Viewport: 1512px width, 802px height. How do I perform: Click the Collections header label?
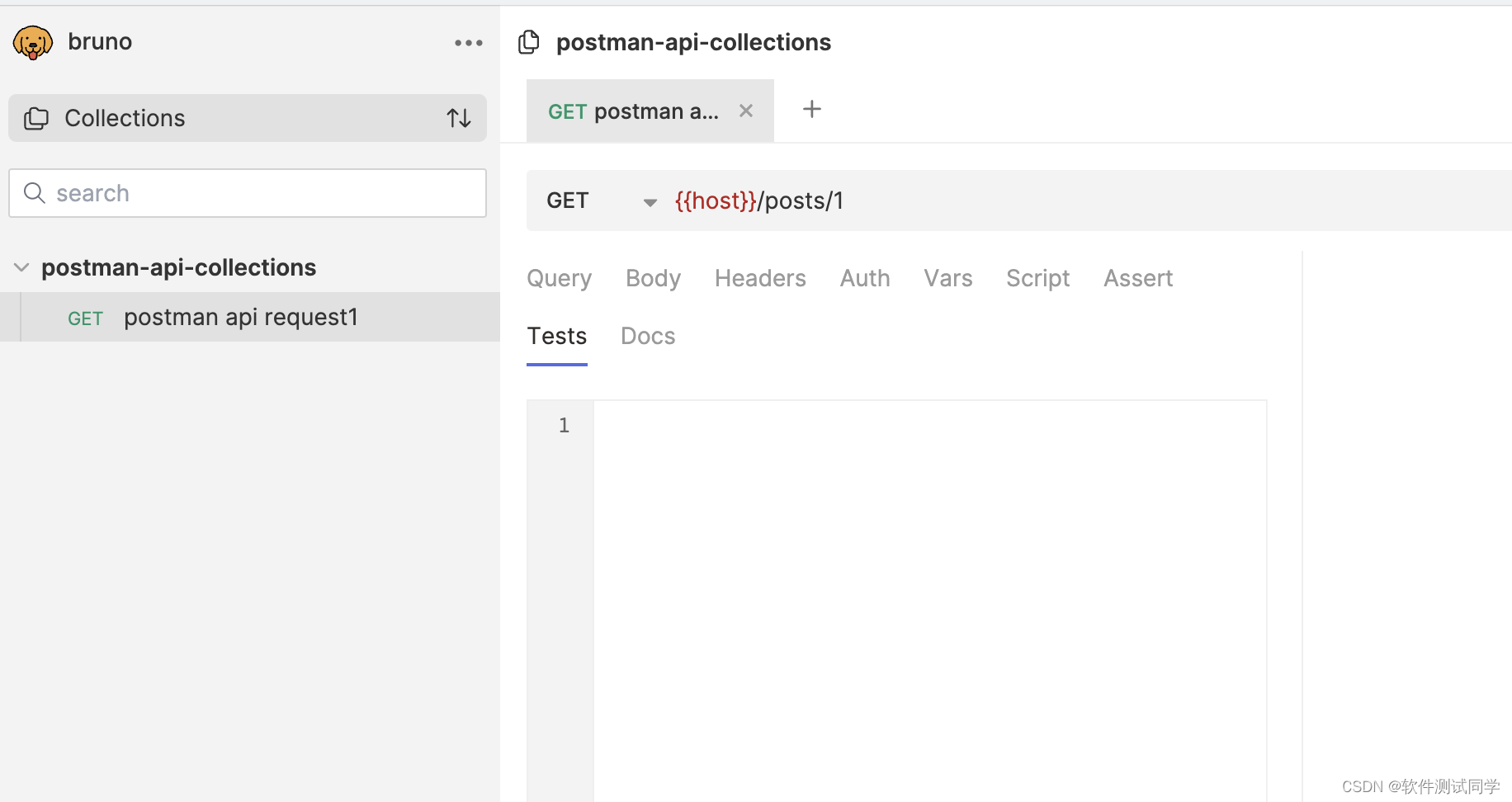(x=125, y=118)
